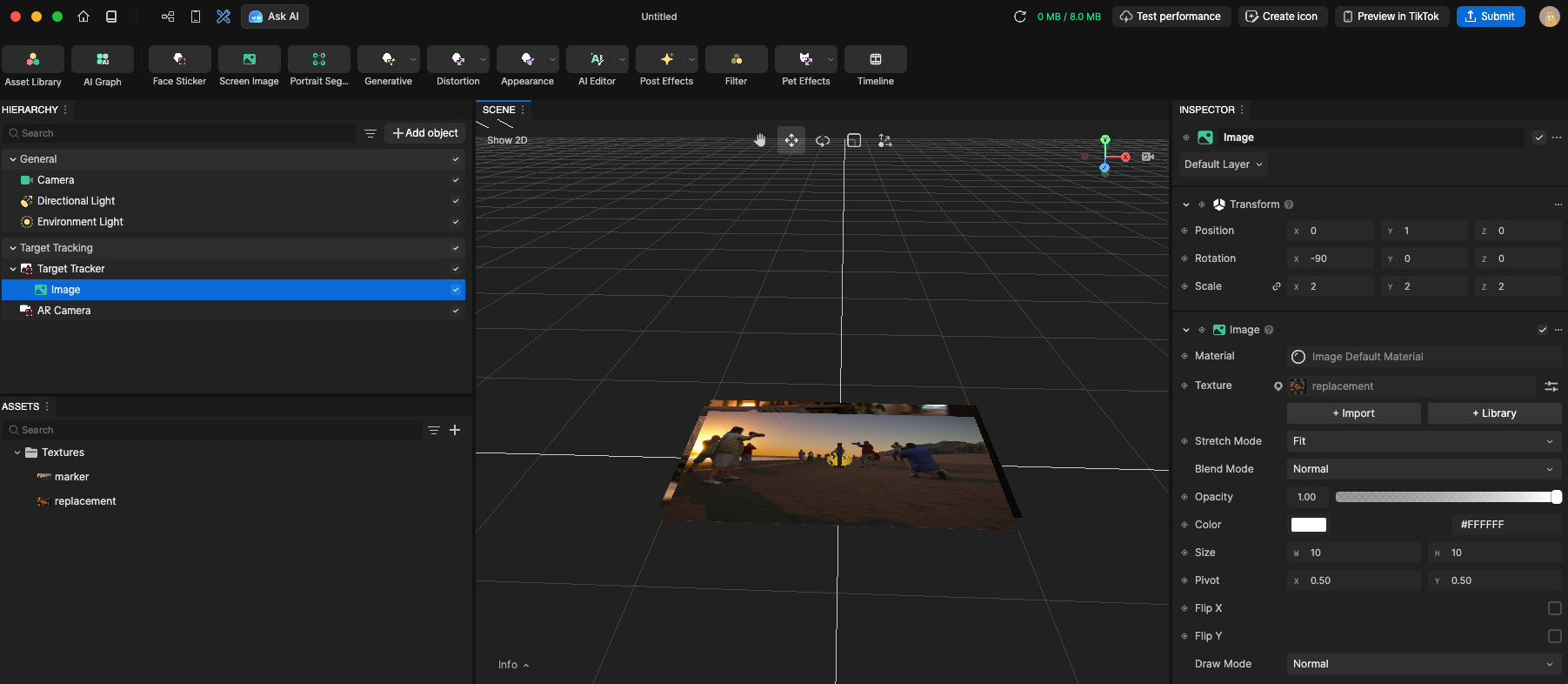Screen dimensions: 1568x684
Task: Select the rect transform tool in scene
Action: (x=854, y=140)
